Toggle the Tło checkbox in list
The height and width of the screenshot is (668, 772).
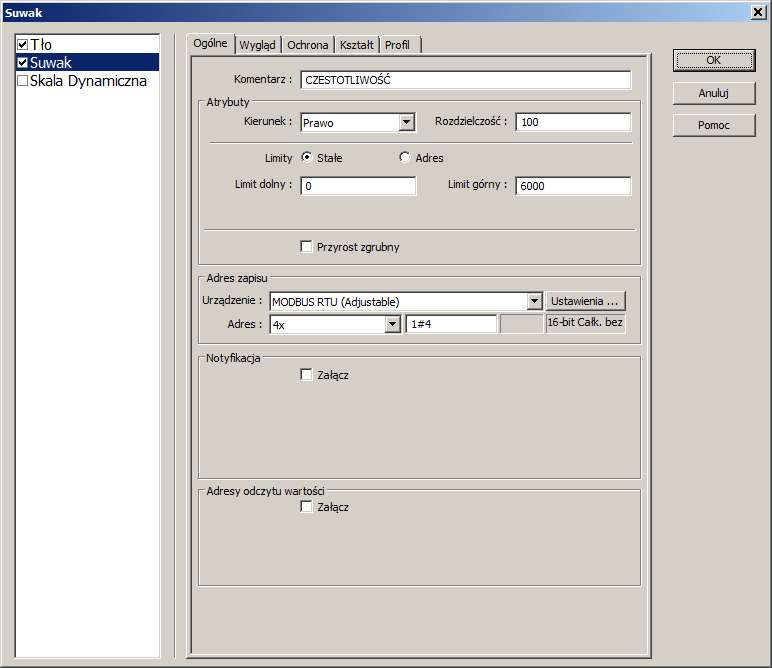tap(22, 45)
